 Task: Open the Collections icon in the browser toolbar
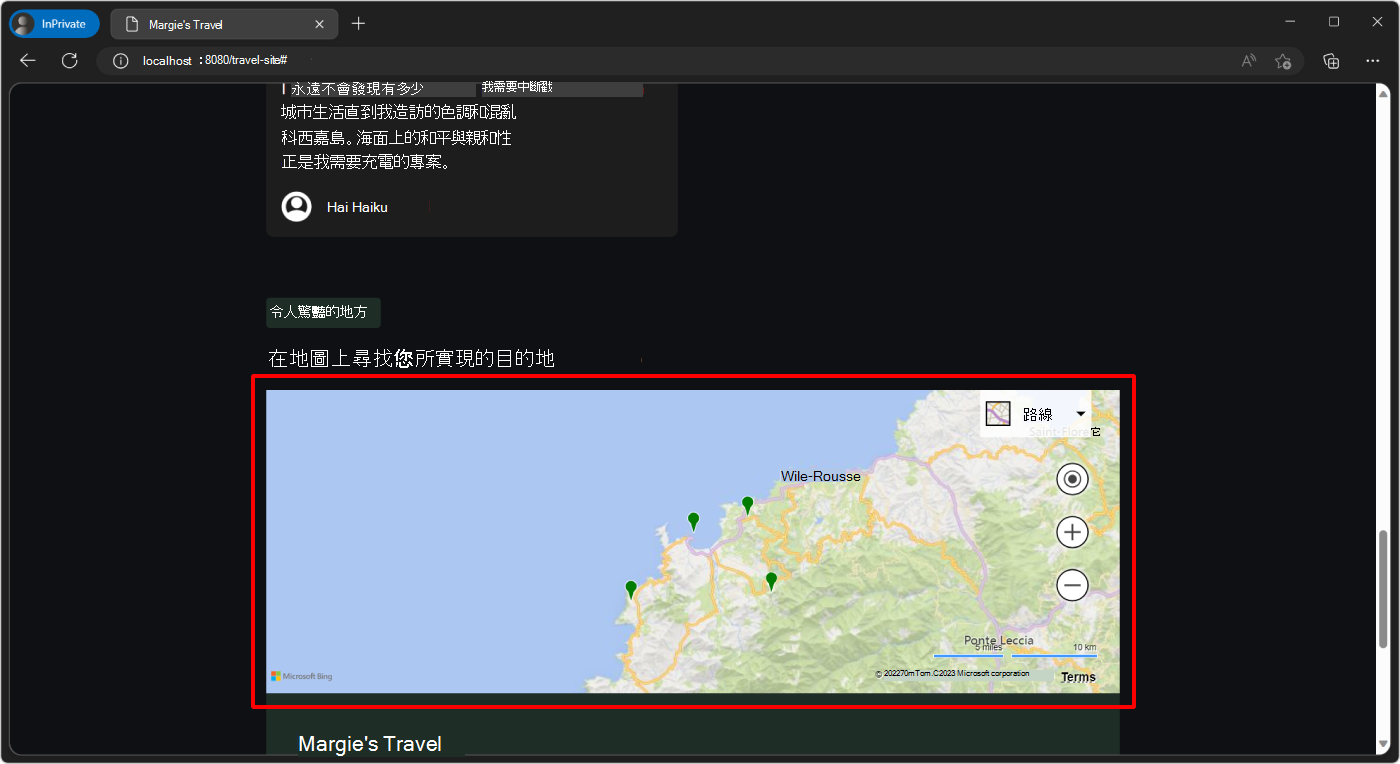1331,60
